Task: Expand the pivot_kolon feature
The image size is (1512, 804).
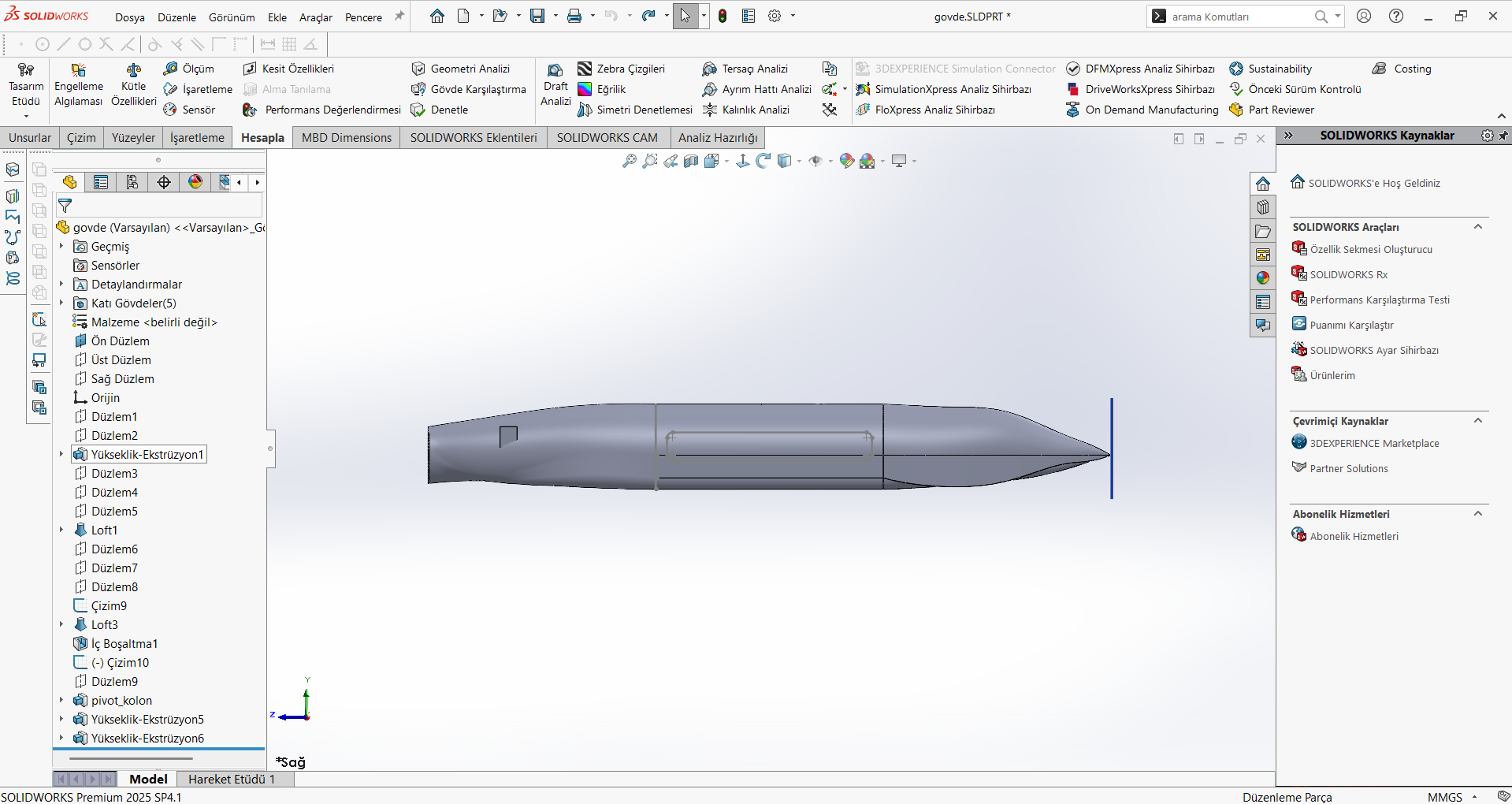Action: tap(61, 701)
